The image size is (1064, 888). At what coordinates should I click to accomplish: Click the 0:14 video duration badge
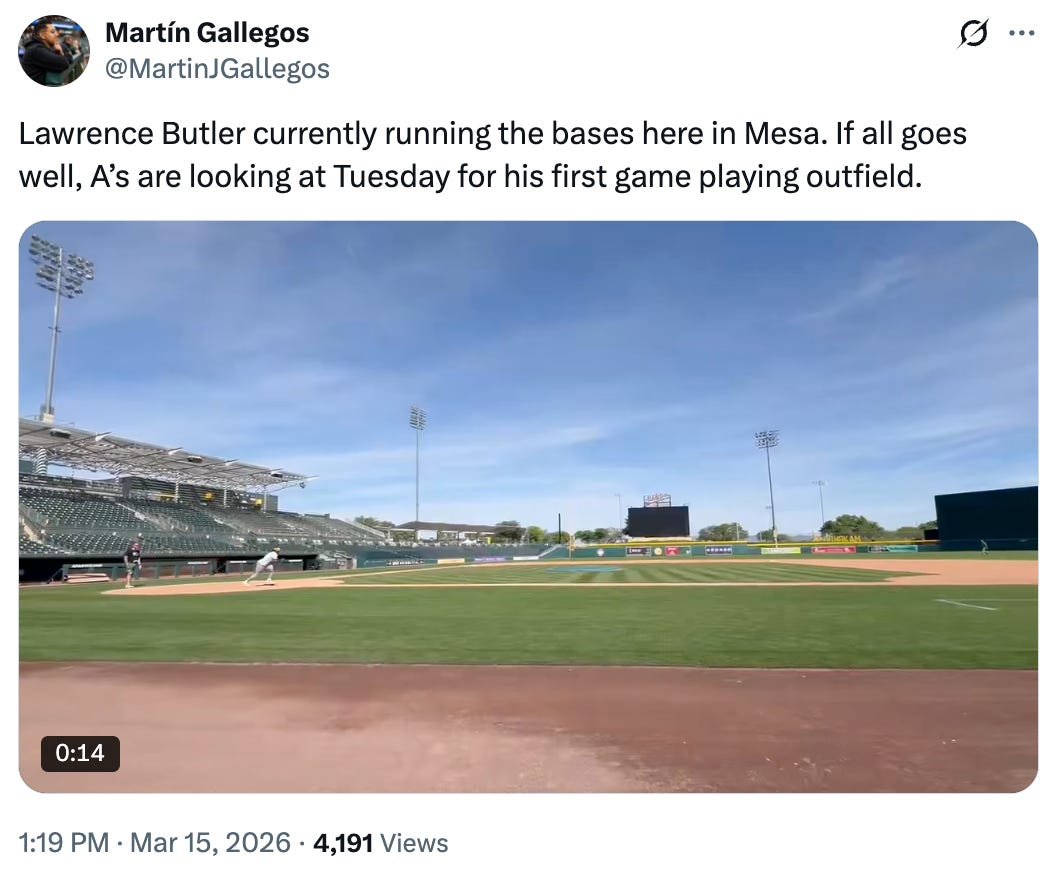coord(80,753)
